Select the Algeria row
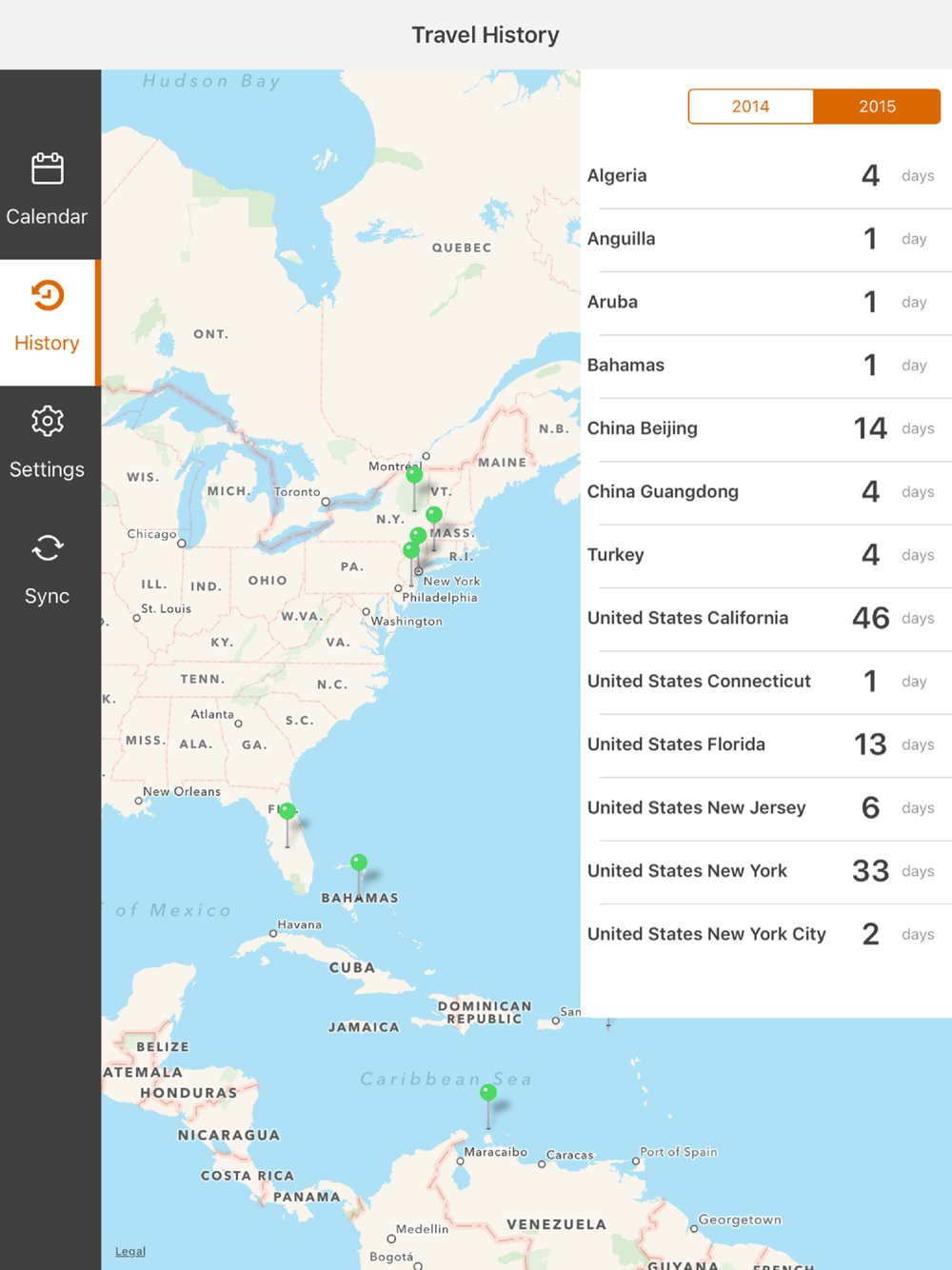This screenshot has height=1270, width=952. [x=766, y=176]
